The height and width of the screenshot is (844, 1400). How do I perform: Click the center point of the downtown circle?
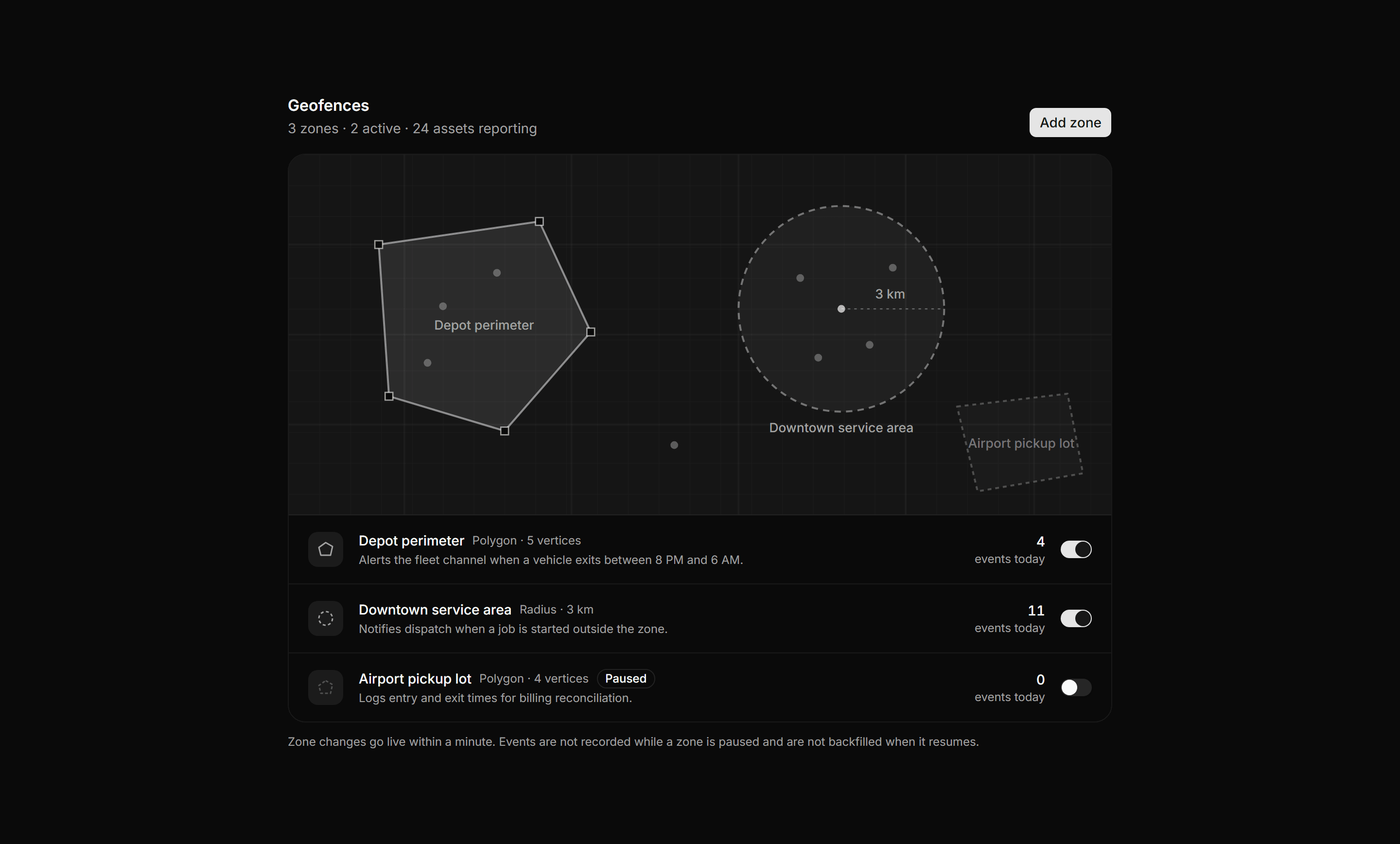pos(841,309)
